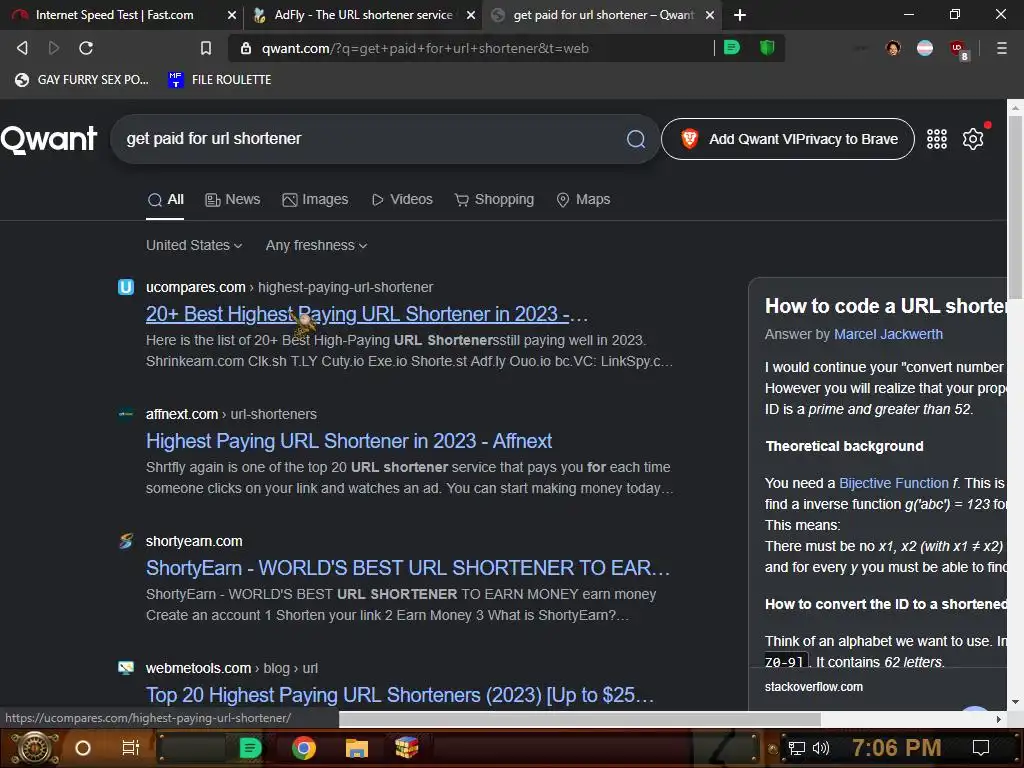Open the Qwant apps grid icon

point(936,138)
